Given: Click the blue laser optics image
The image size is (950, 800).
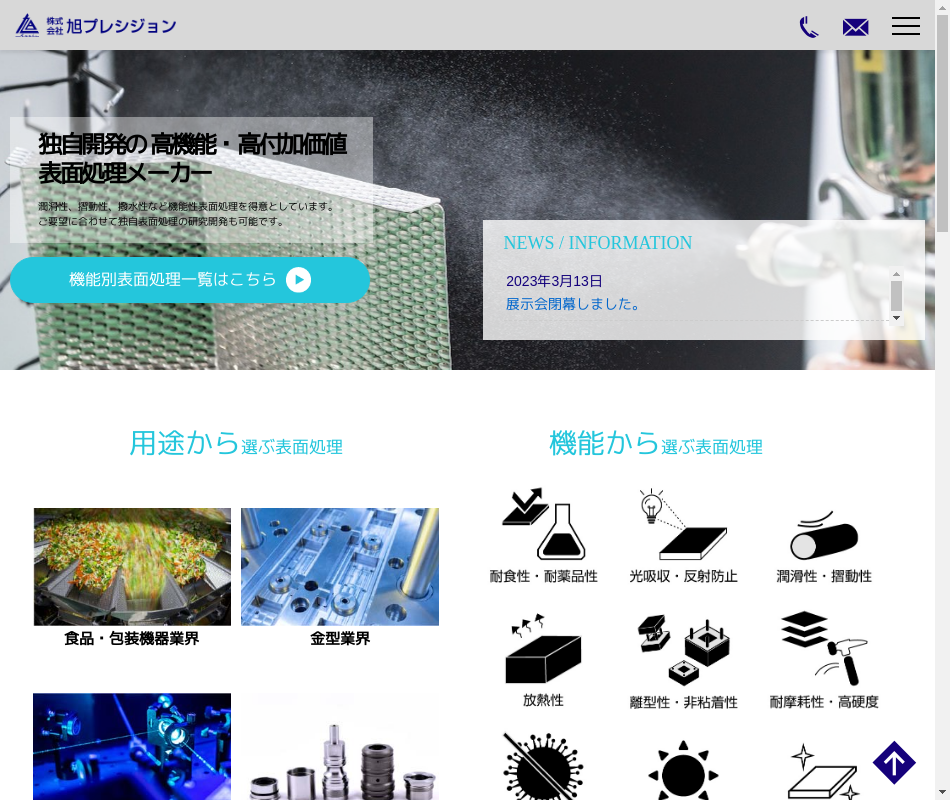Looking at the screenshot, I should (x=132, y=746).
